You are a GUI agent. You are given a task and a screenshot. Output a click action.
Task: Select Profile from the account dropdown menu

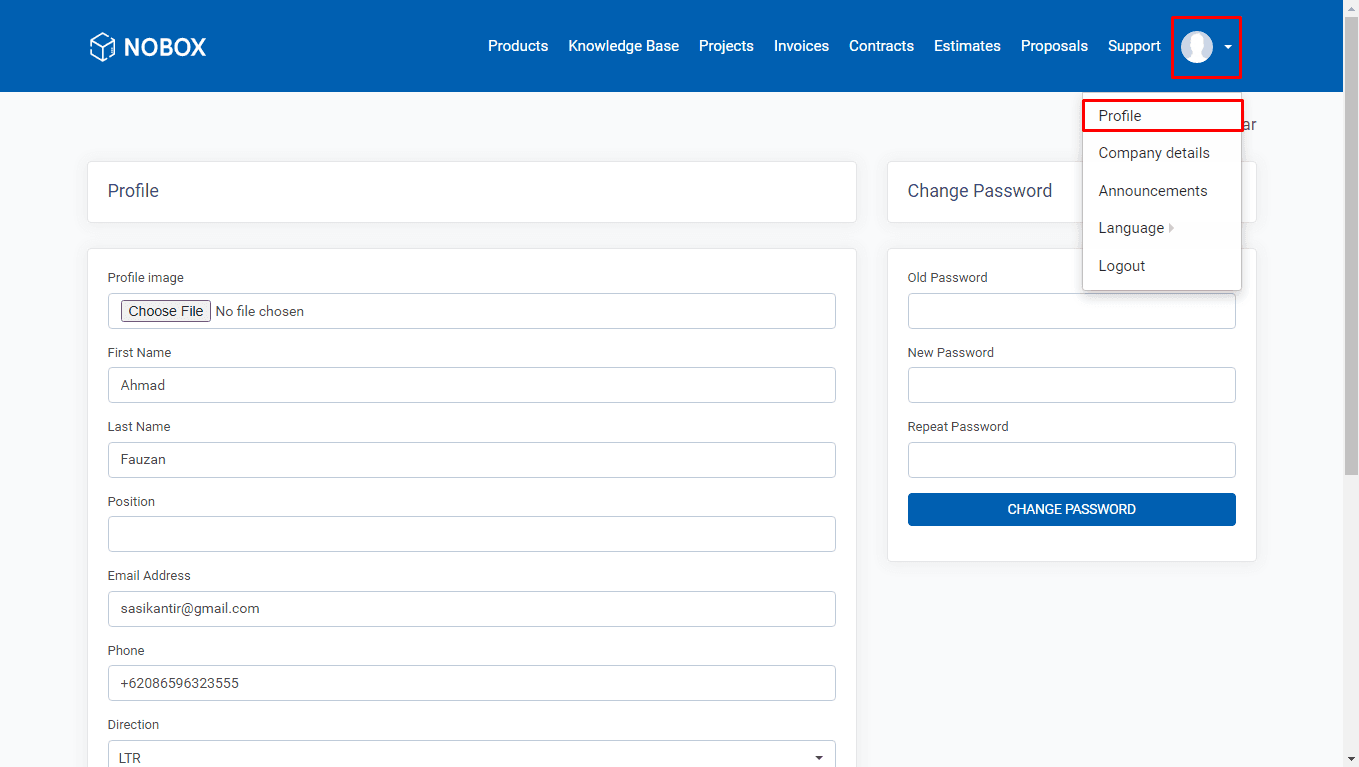1119,115
